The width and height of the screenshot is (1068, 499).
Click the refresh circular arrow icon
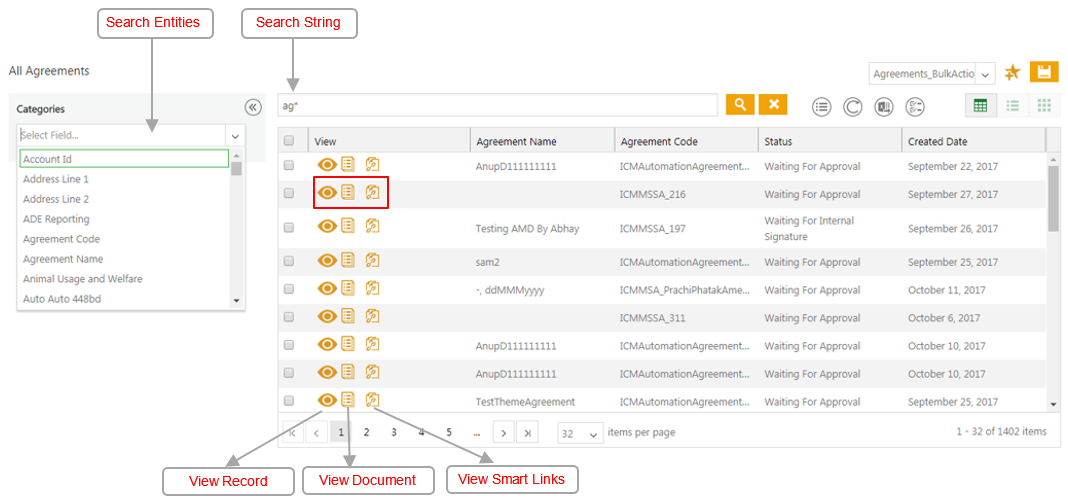point(853,107)
